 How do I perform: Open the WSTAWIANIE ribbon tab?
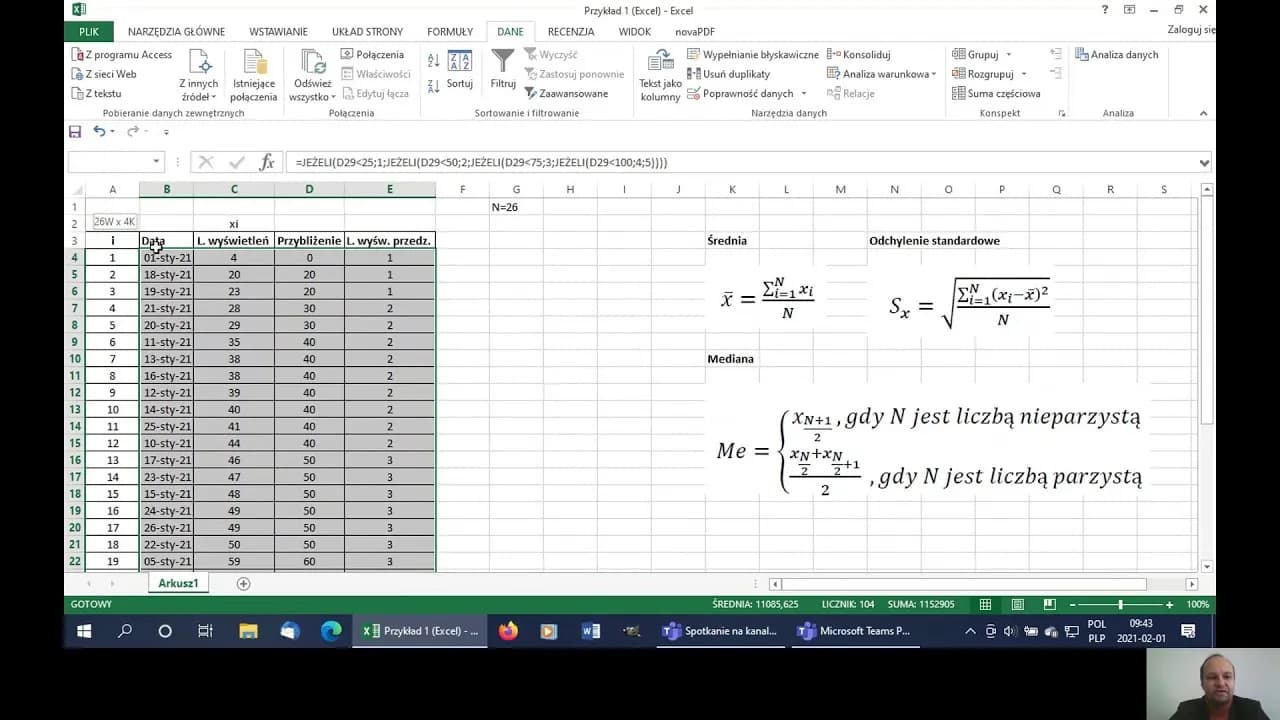coord(278,32)
